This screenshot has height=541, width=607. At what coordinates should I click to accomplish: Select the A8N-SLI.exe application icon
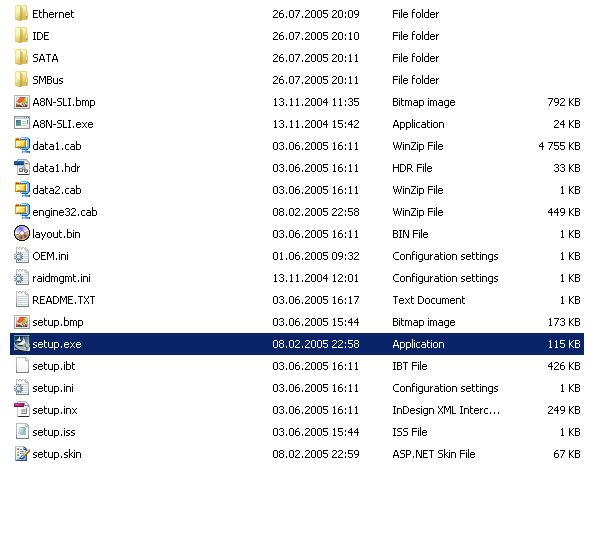tap(22, 124)
